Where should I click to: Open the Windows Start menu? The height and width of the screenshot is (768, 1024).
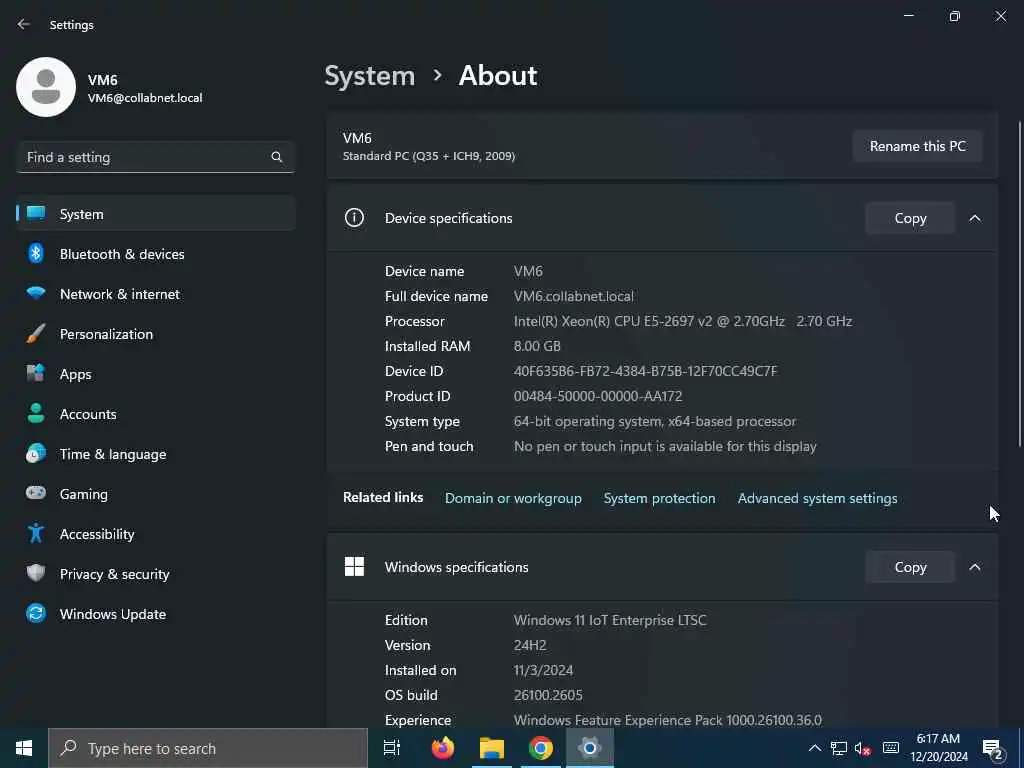click(x=24, y=748)
